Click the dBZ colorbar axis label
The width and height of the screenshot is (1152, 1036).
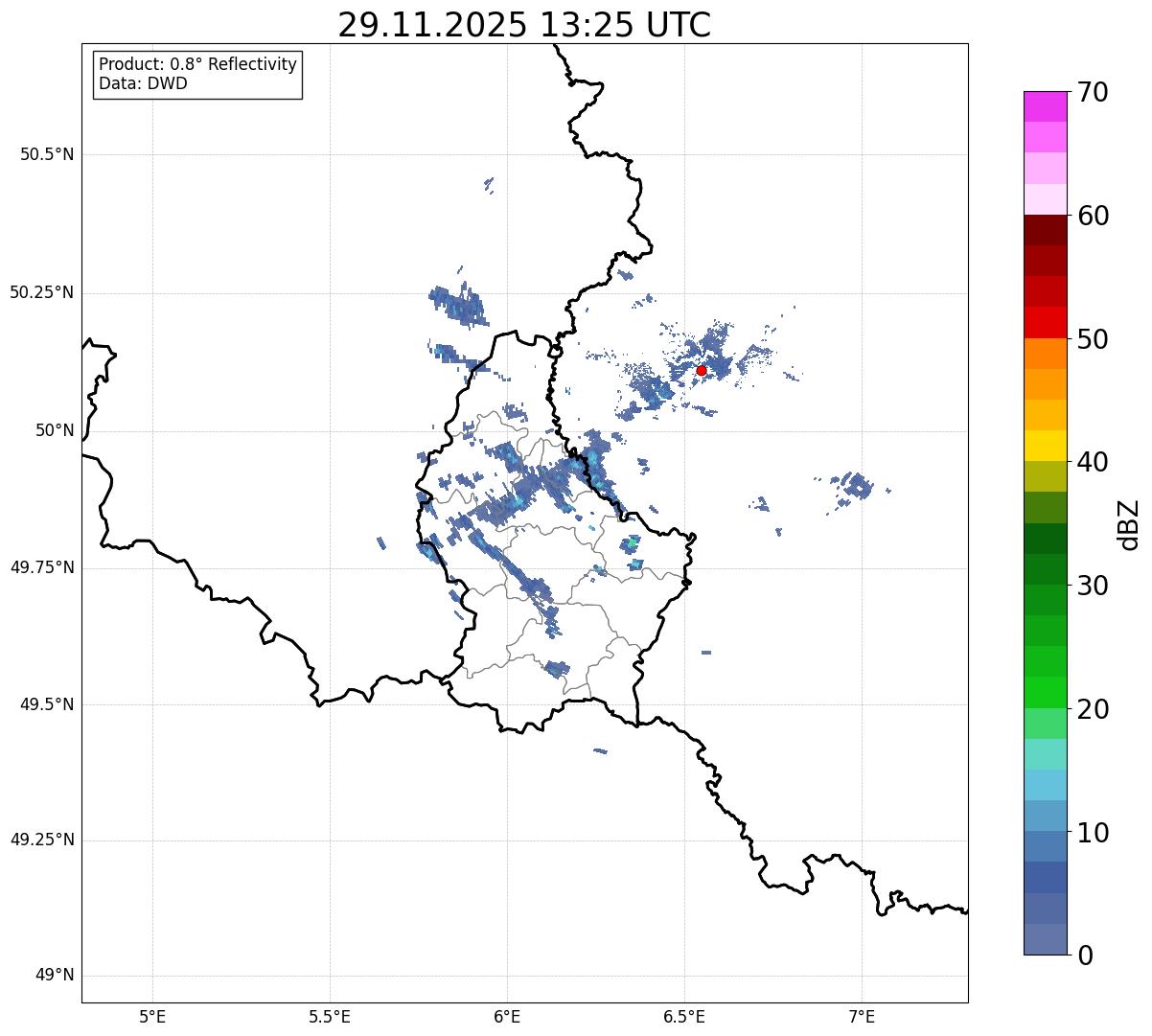1129,524
